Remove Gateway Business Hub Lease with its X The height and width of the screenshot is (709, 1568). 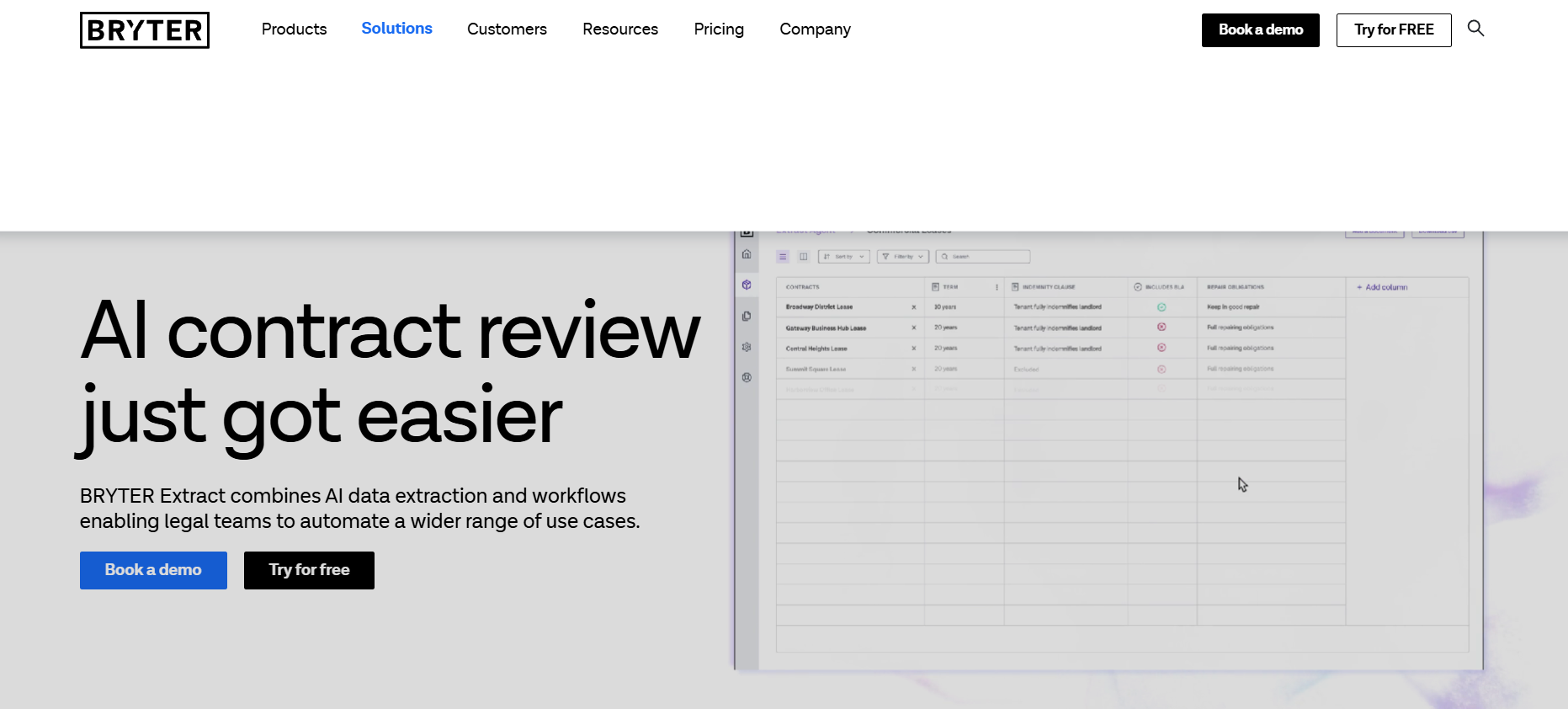[914, 328]
